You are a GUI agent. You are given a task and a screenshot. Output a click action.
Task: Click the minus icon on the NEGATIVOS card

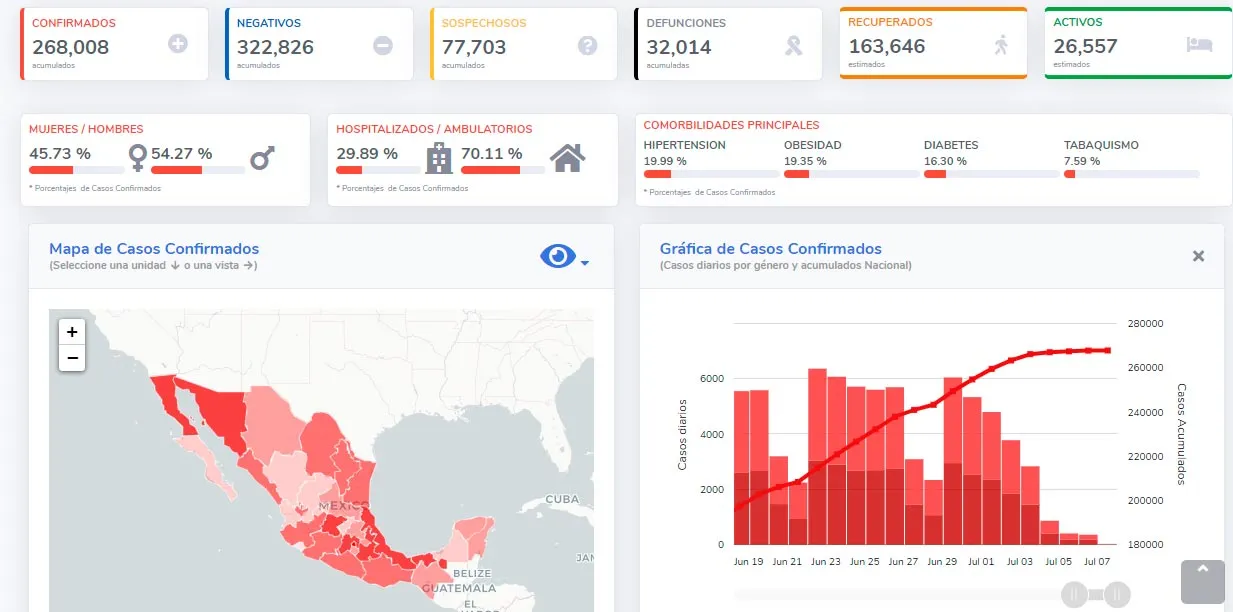tap(385, 42)
